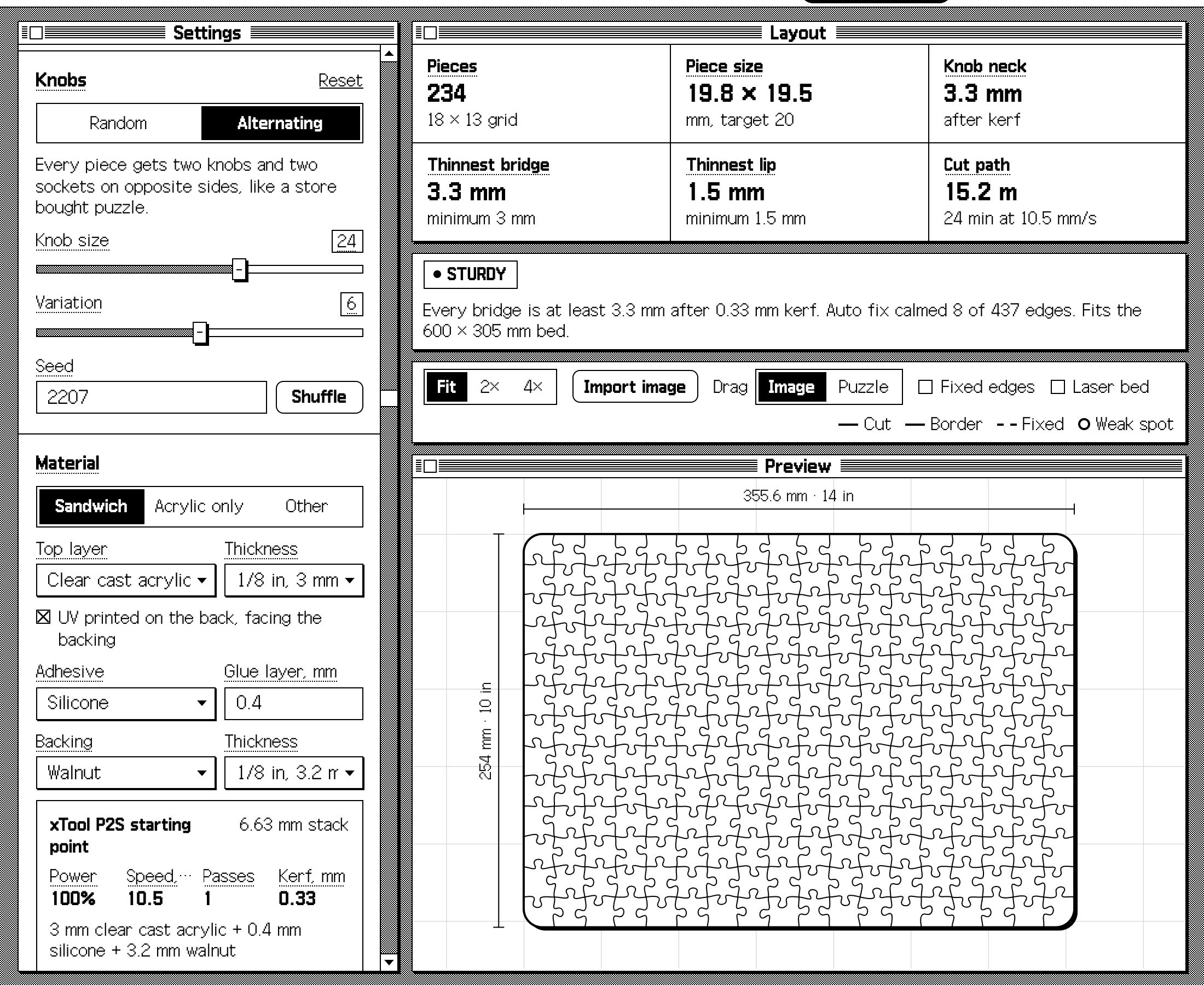Viewport: 1204px width, 985px height.
Task: Click the Border legend entry
Action: click(x=943, y=425)
